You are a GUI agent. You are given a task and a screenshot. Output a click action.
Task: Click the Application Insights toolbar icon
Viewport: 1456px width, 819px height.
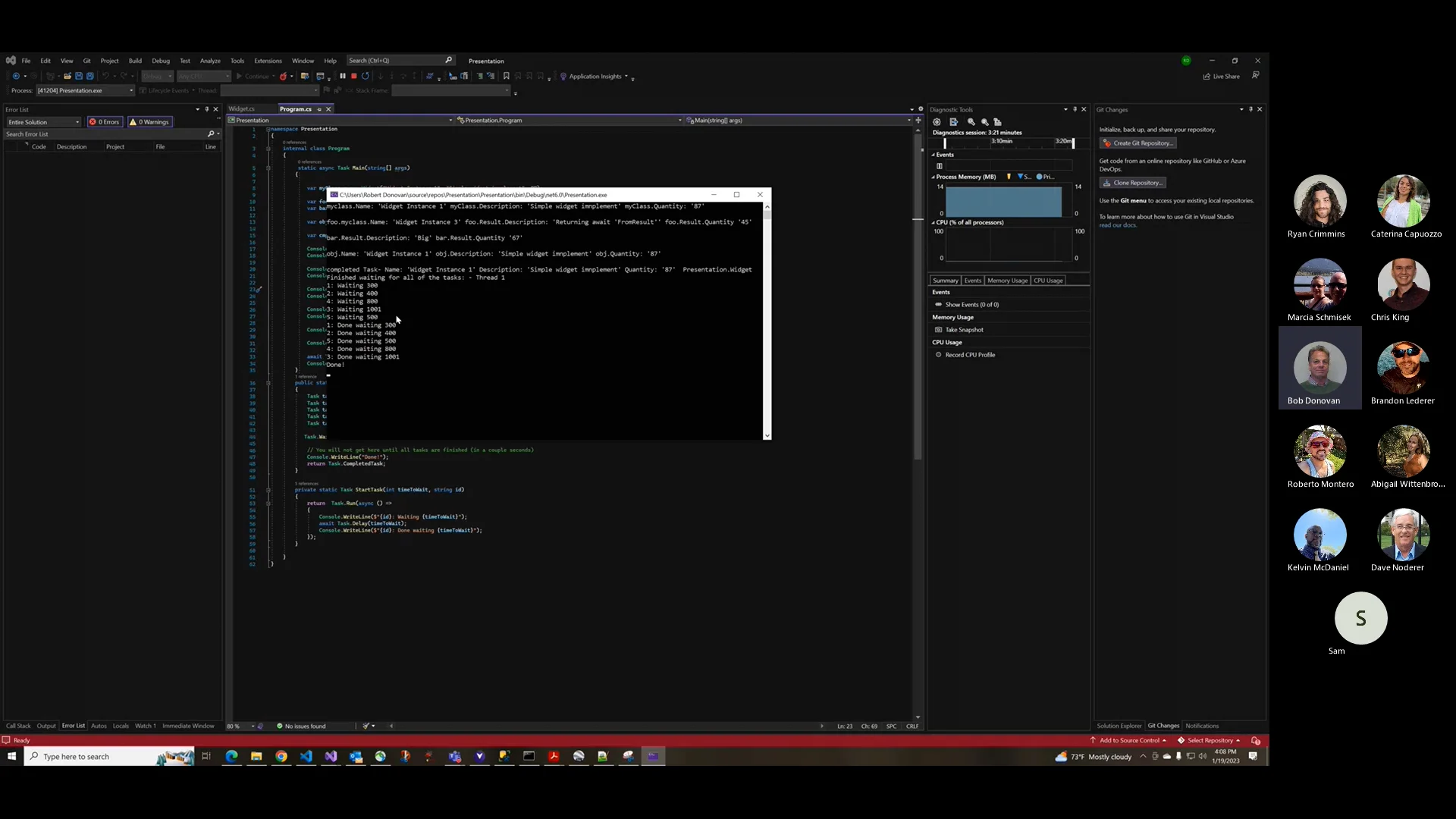[564, 76]
